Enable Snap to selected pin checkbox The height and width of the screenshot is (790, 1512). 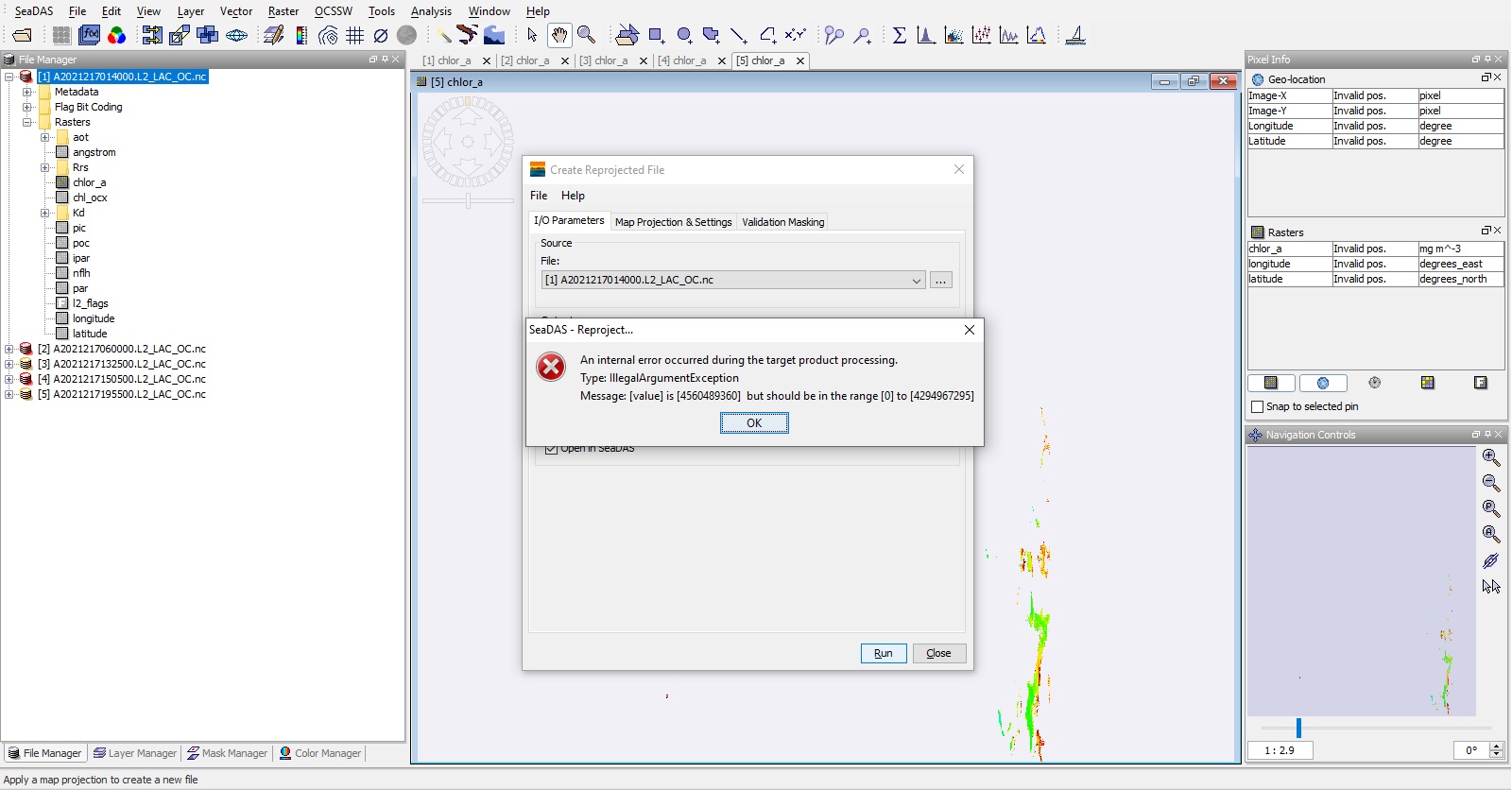click(x=1257, y=406)
